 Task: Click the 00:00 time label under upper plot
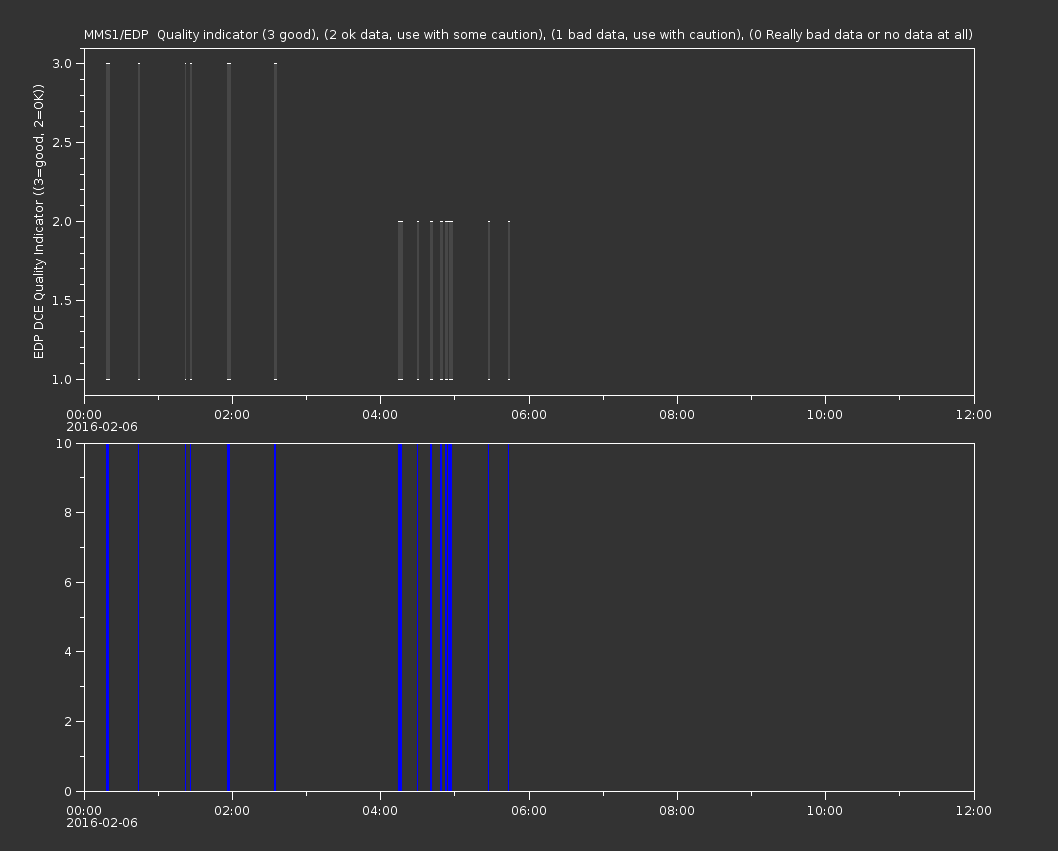point(84,414)
